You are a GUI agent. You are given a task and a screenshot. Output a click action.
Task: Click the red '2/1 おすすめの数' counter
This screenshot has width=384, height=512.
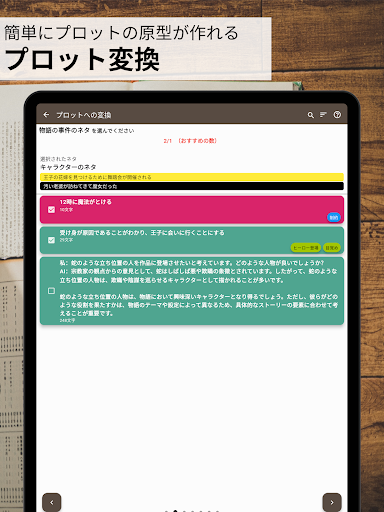(x=190, y=141)
